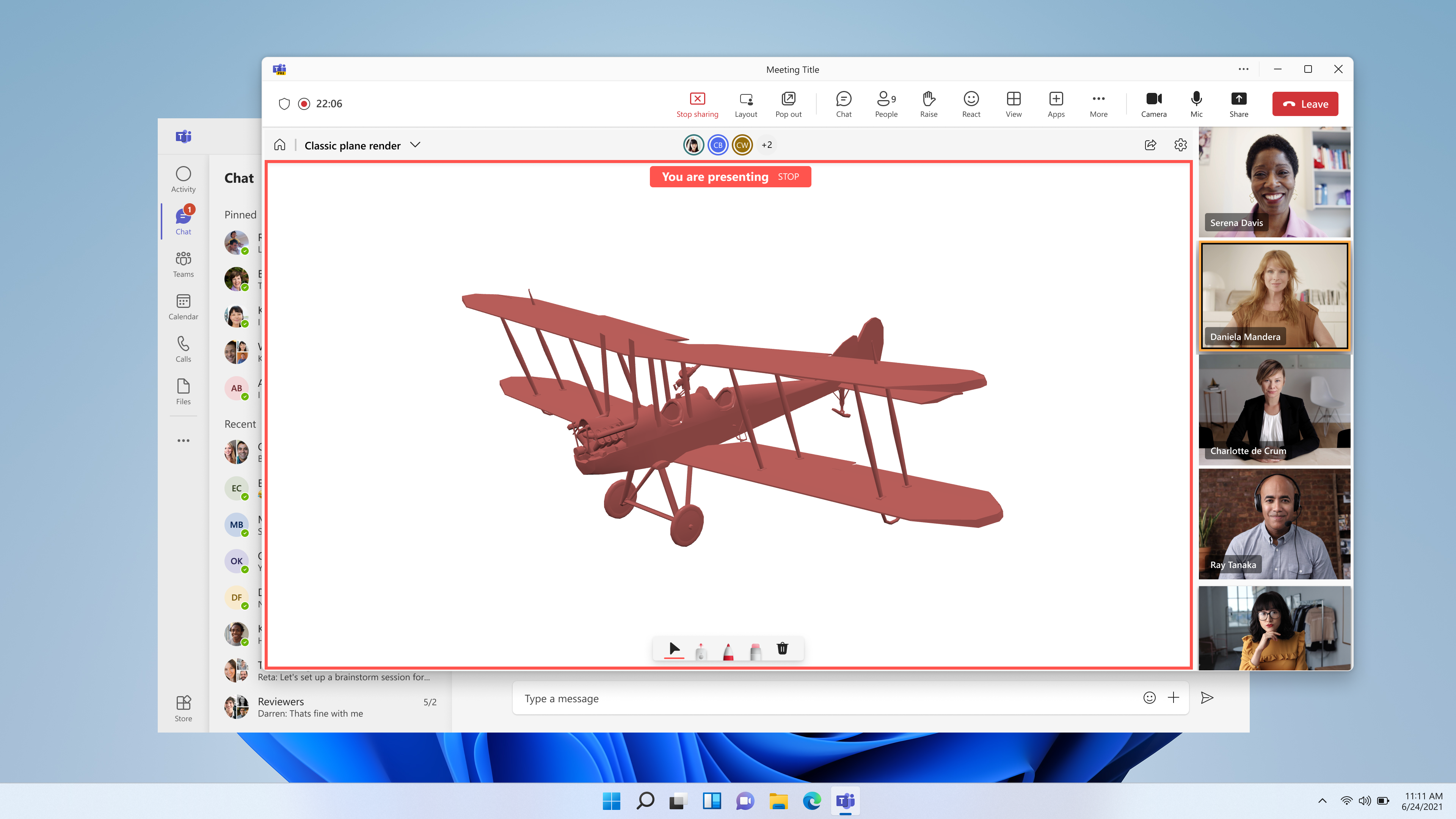This screenshot has width=1456, height=819.
Task: Open Chat panel in meeting
Action: [x=843, y=104]
